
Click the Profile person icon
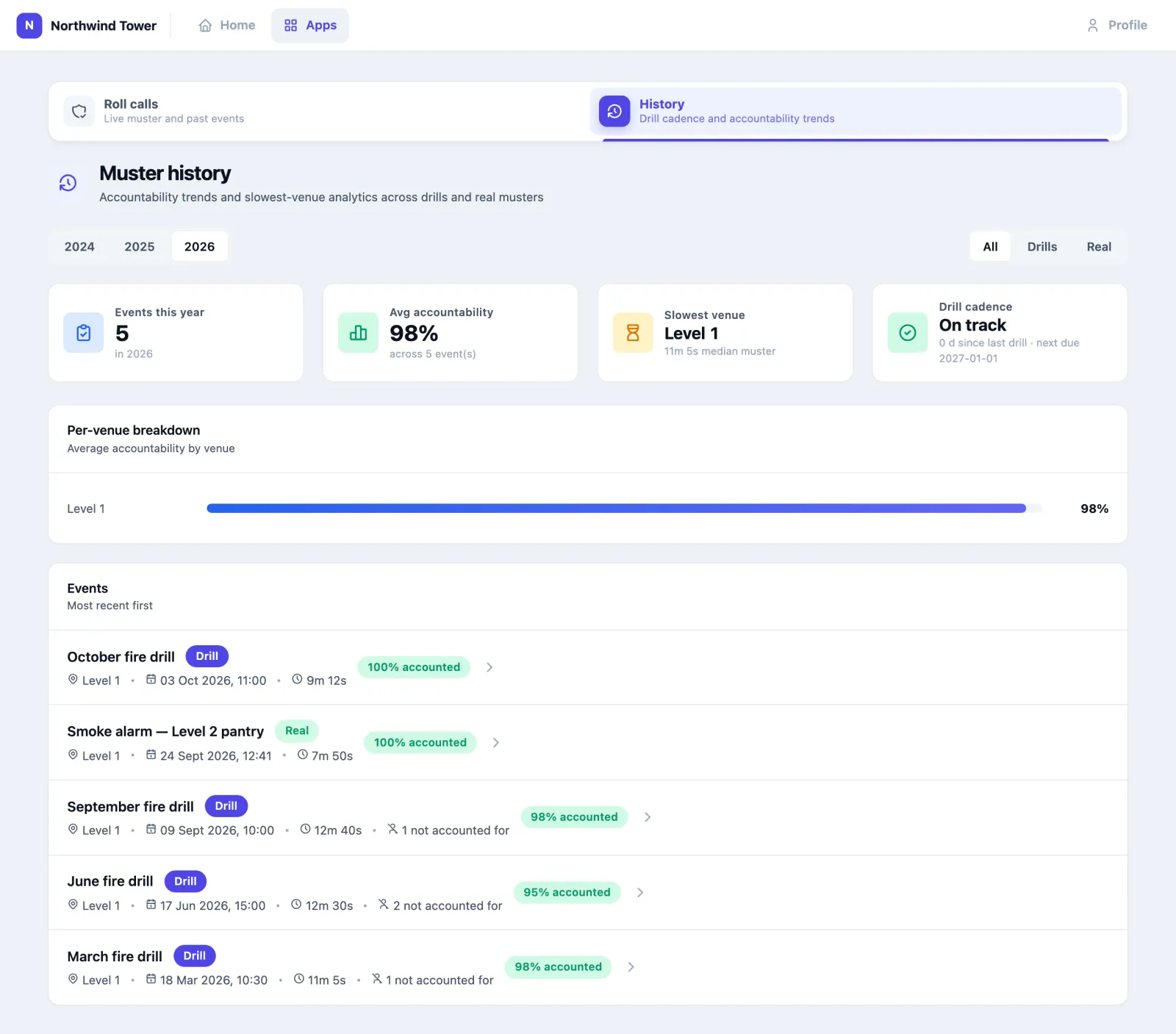(x=1093, y=26)
